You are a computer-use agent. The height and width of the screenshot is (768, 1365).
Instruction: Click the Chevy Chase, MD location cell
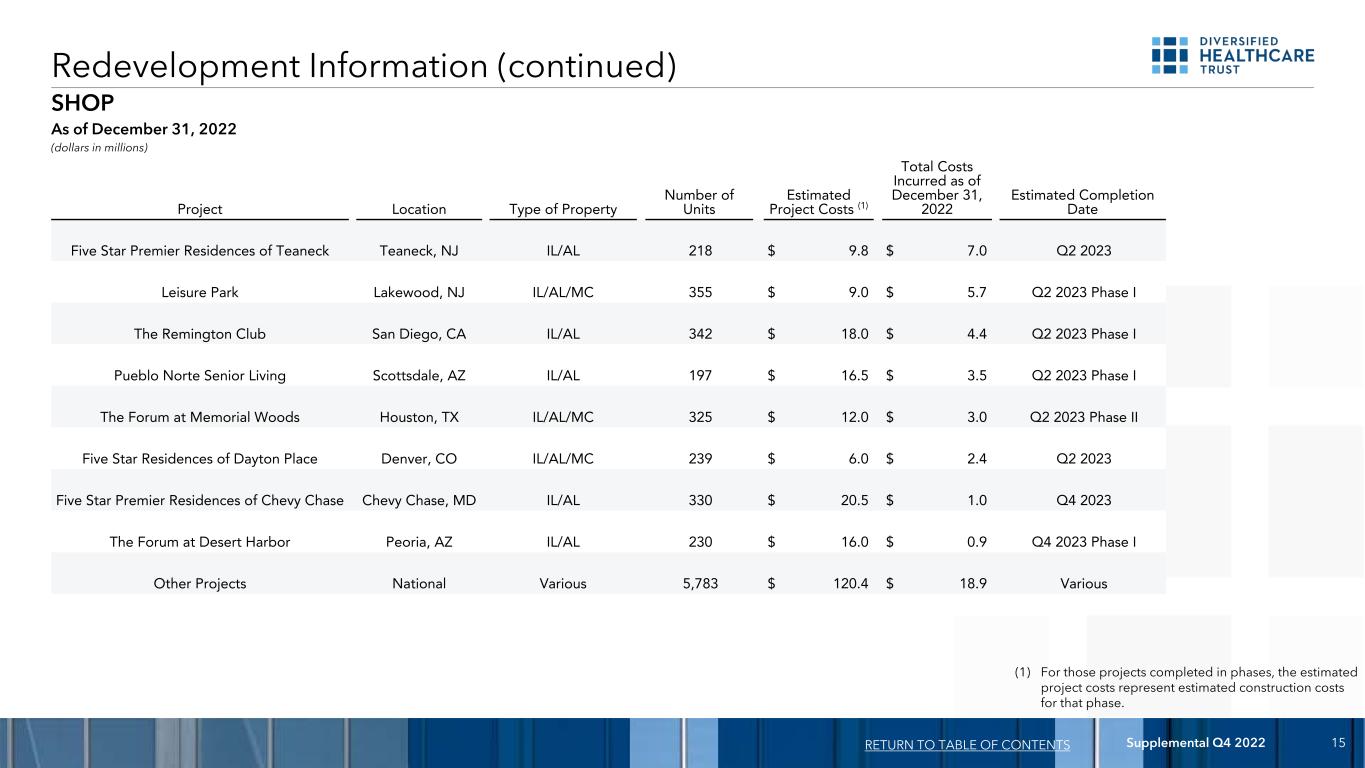coord(418,500)
